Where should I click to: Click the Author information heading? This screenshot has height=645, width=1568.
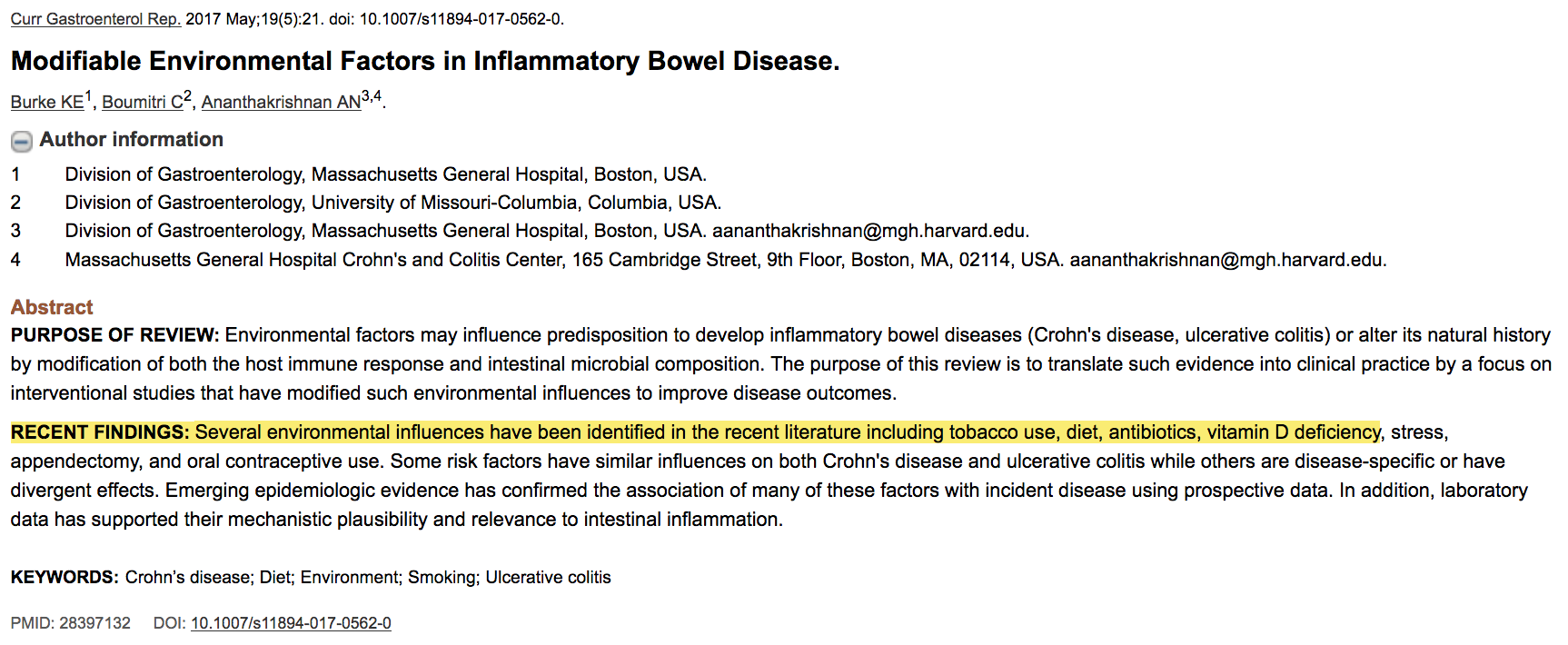(x=131, y=139)
